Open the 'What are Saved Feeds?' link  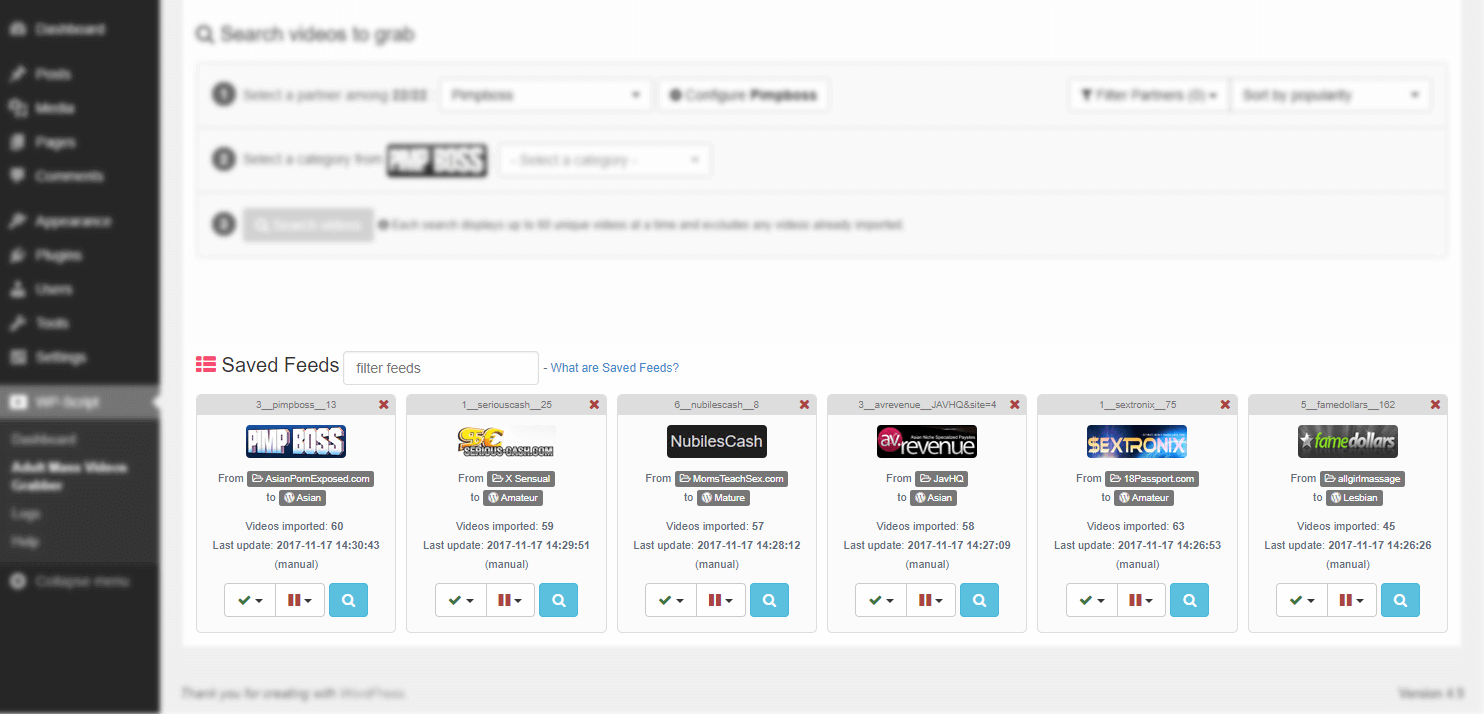[614, 368]
